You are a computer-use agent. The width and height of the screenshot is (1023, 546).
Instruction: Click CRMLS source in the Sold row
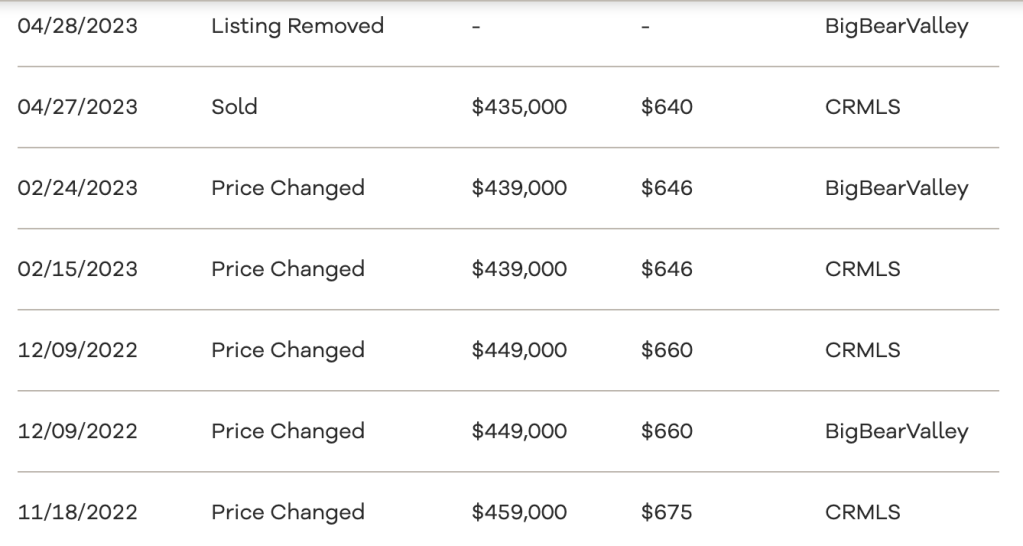pos(862,107)
